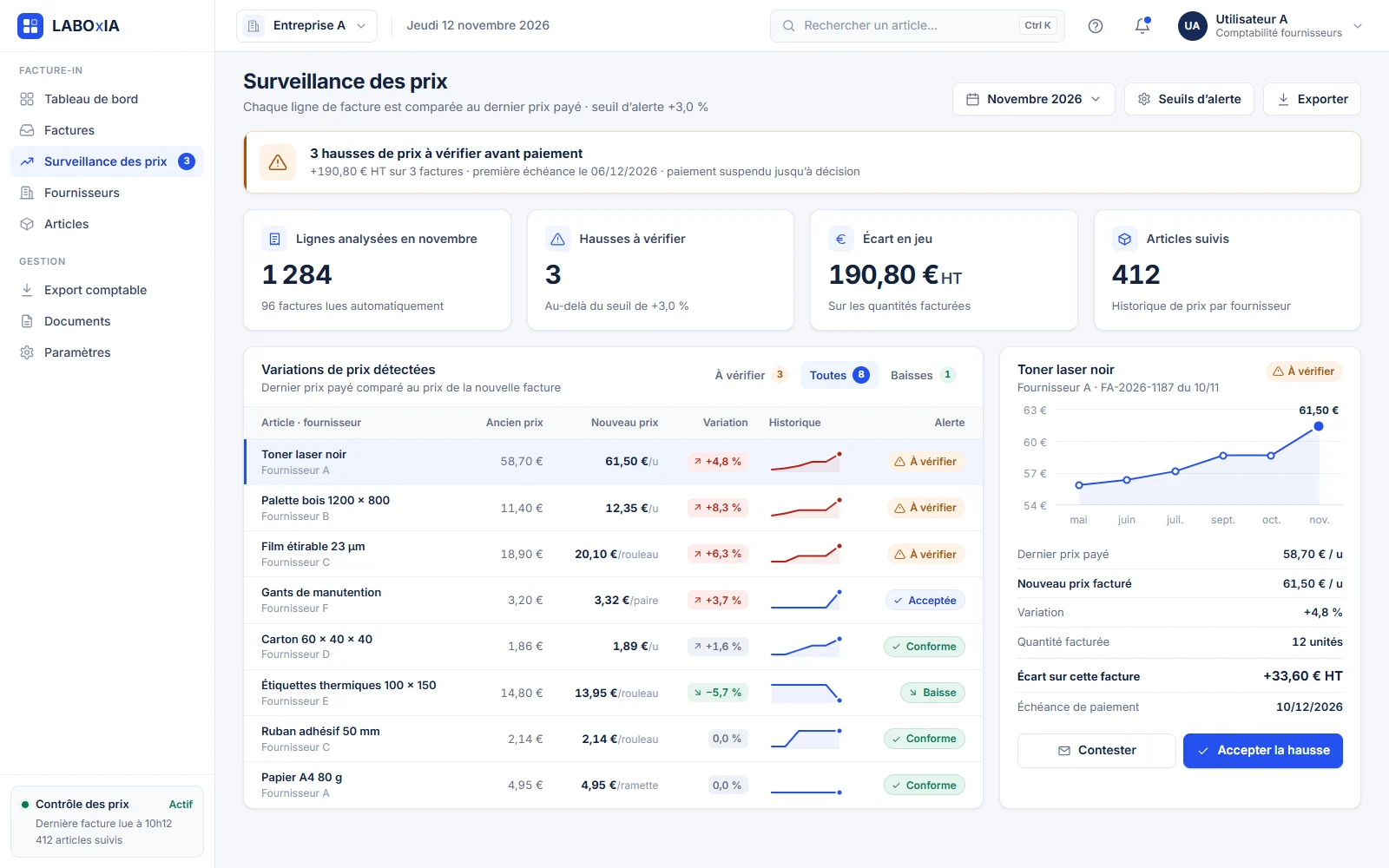Image resolution: width=1389 pixels, height=868 pixels.
Task: Click the Lignes analysées card document icon
Action: tap(274, 239)
